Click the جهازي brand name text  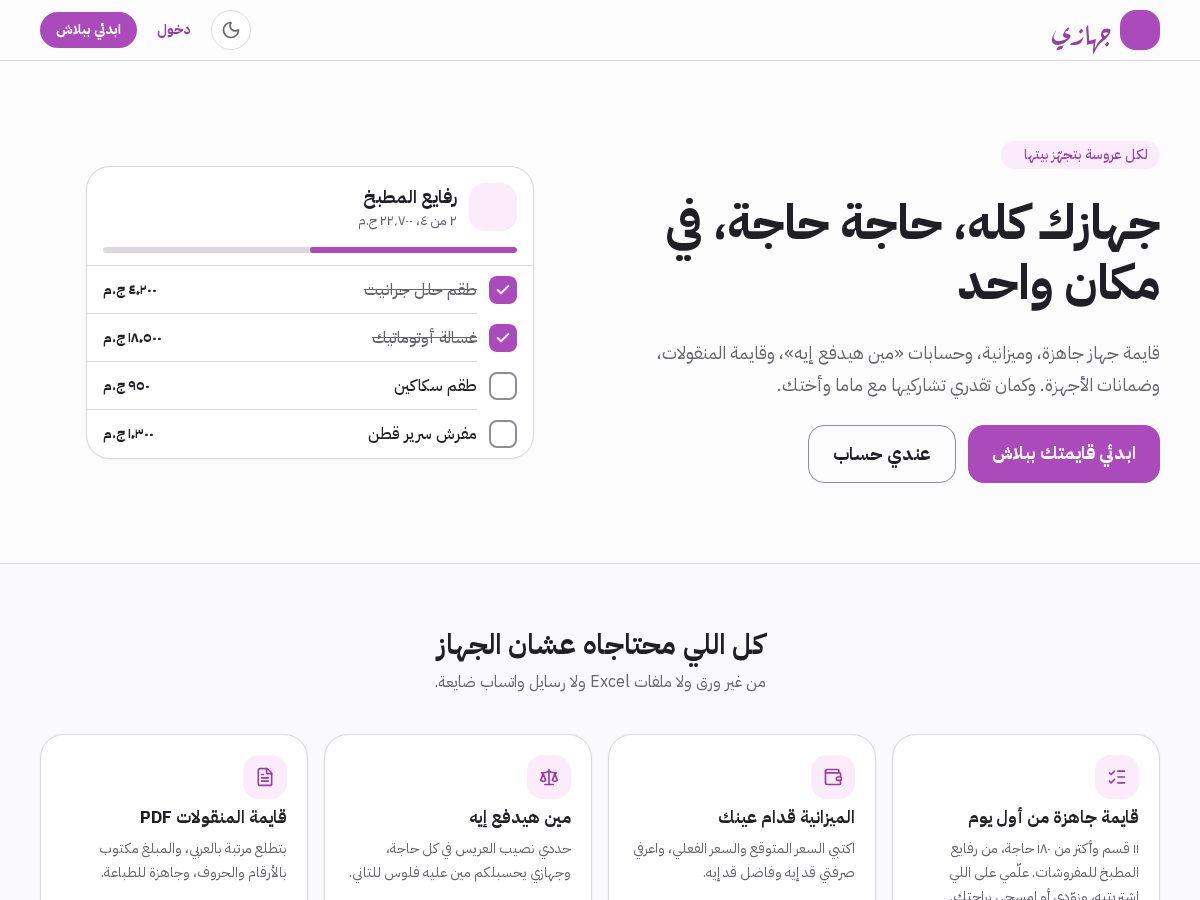click(x=1081, y=35)
